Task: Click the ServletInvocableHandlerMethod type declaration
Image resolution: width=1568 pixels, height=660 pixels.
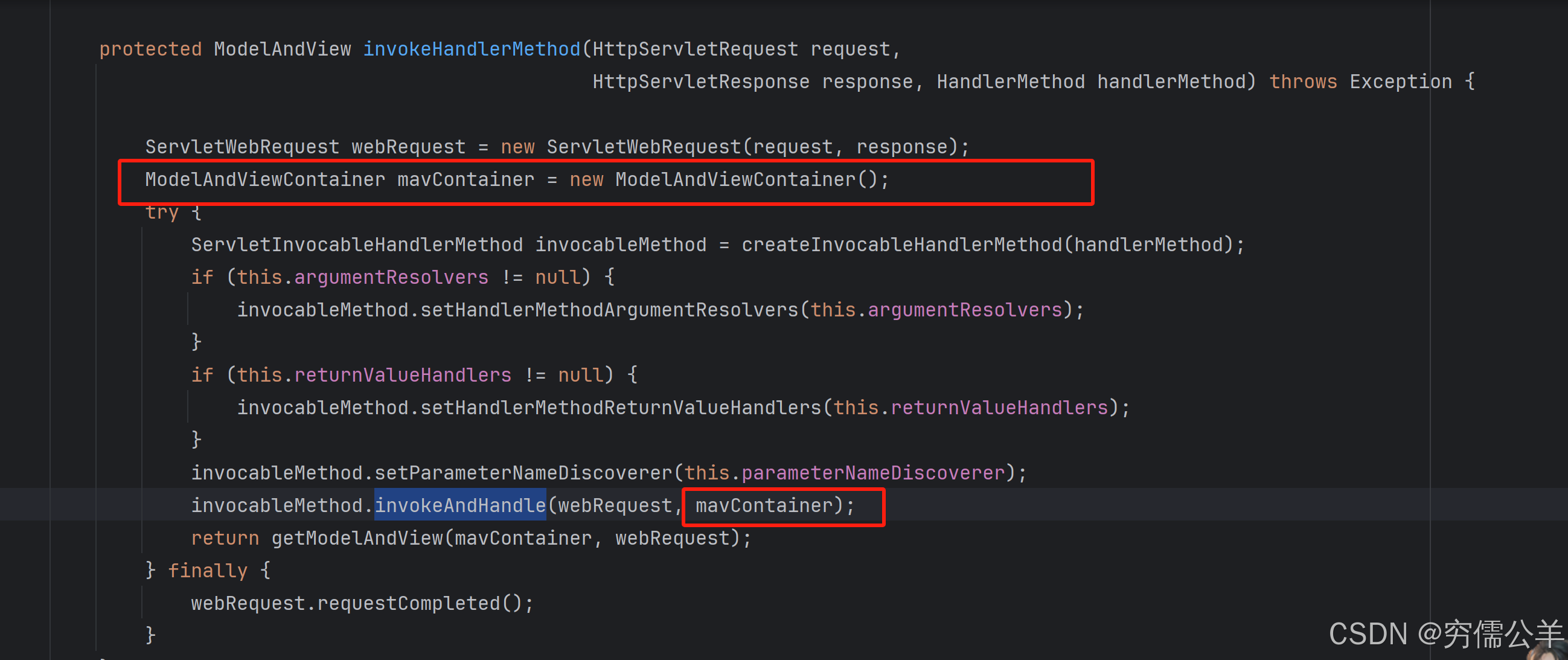Action: 356,245
